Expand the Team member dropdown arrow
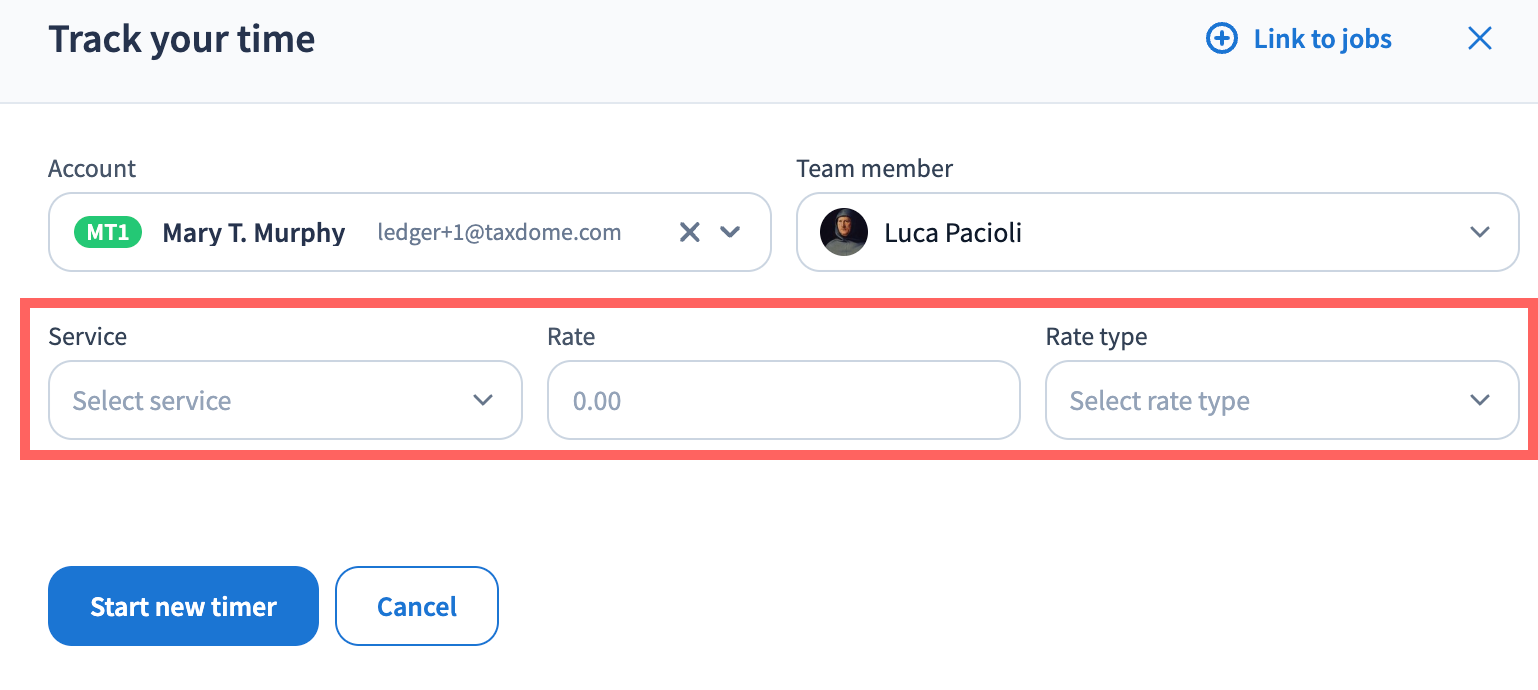 (1480, 232)
